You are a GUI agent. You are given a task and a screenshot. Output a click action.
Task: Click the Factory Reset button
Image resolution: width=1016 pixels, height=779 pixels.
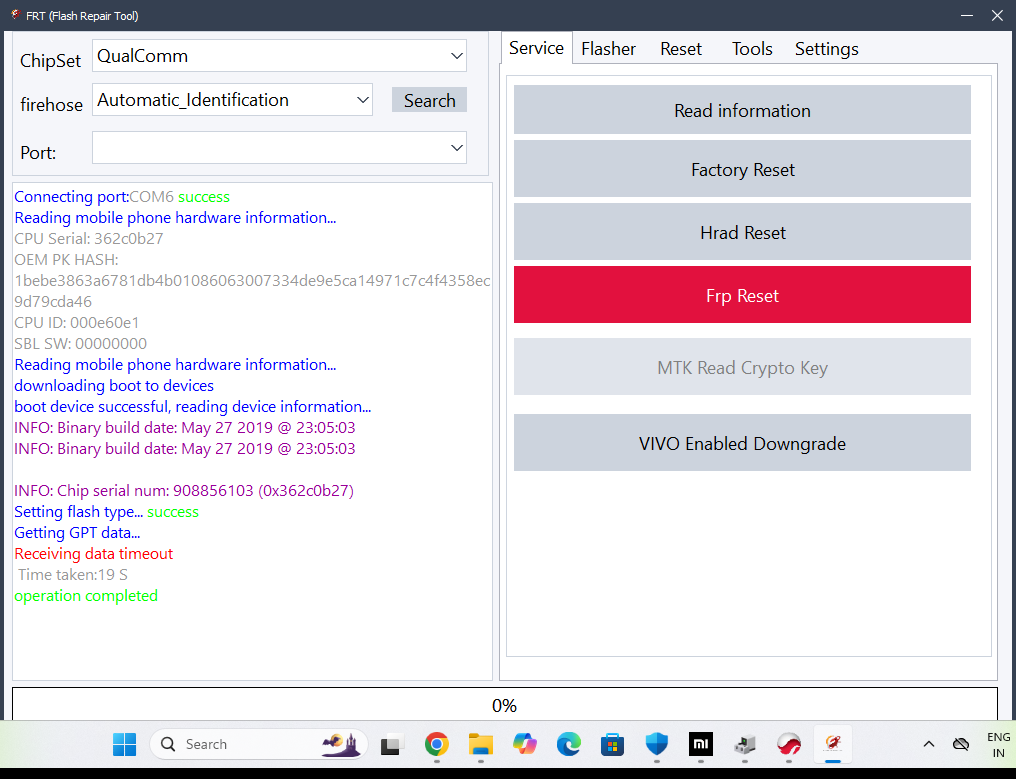tap(742, 169)
